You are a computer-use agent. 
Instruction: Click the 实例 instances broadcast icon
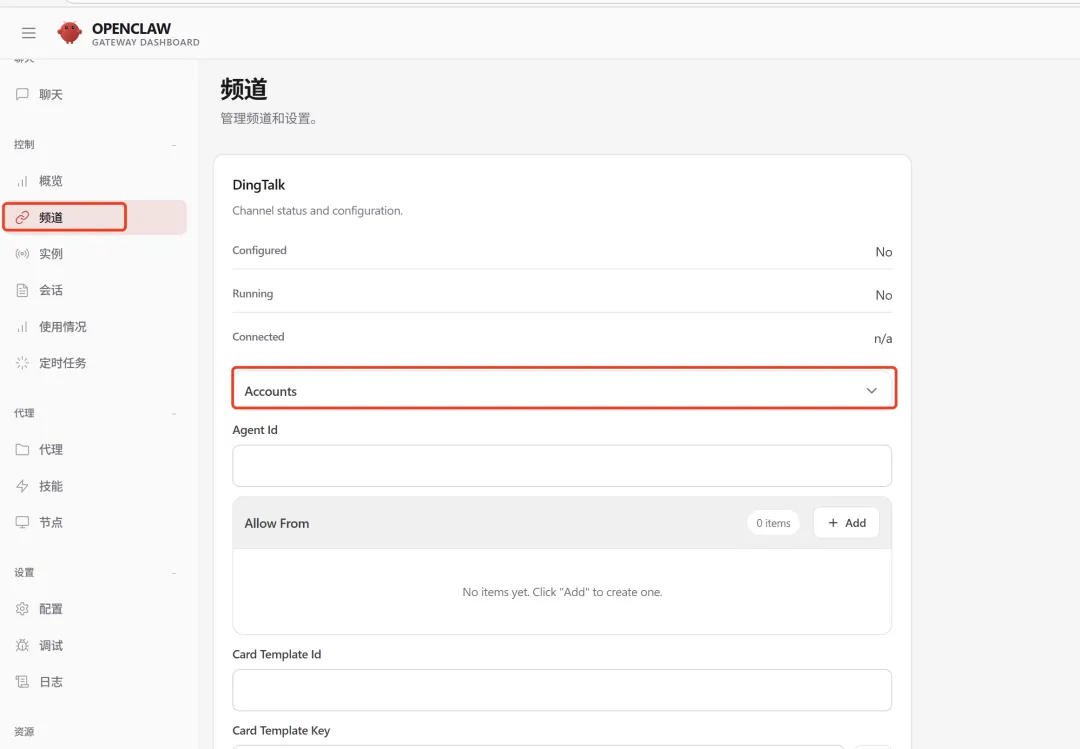coord(22,254)
